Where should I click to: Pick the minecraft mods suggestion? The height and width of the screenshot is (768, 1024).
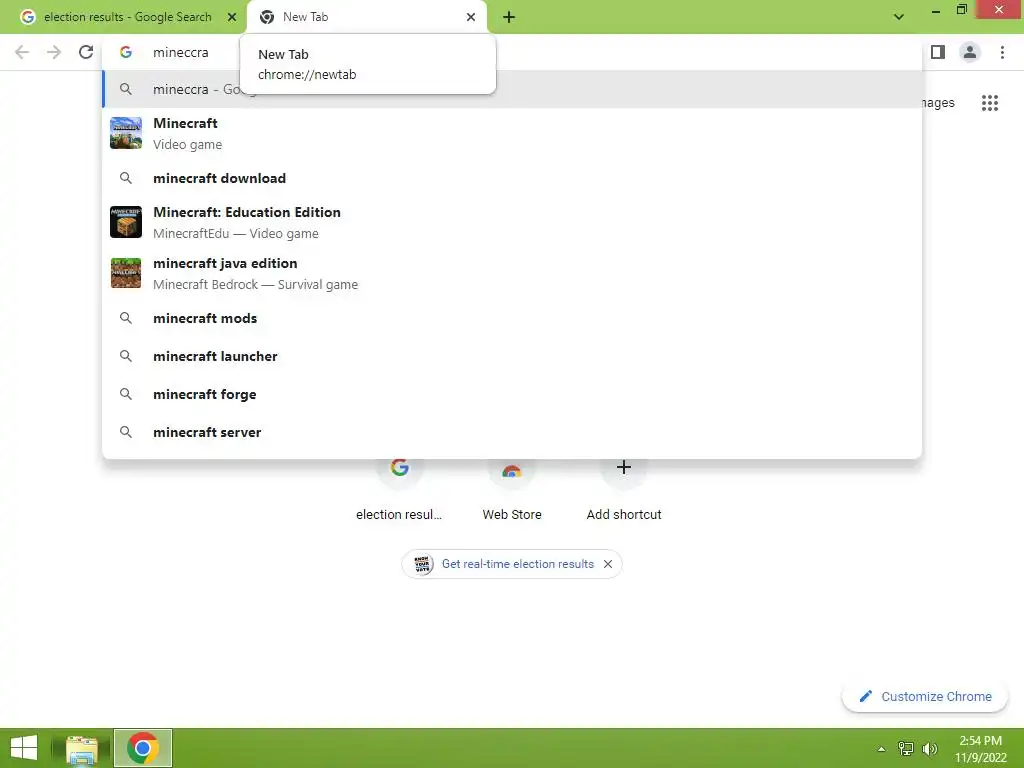pyautogui.click(x=512, y=318)
